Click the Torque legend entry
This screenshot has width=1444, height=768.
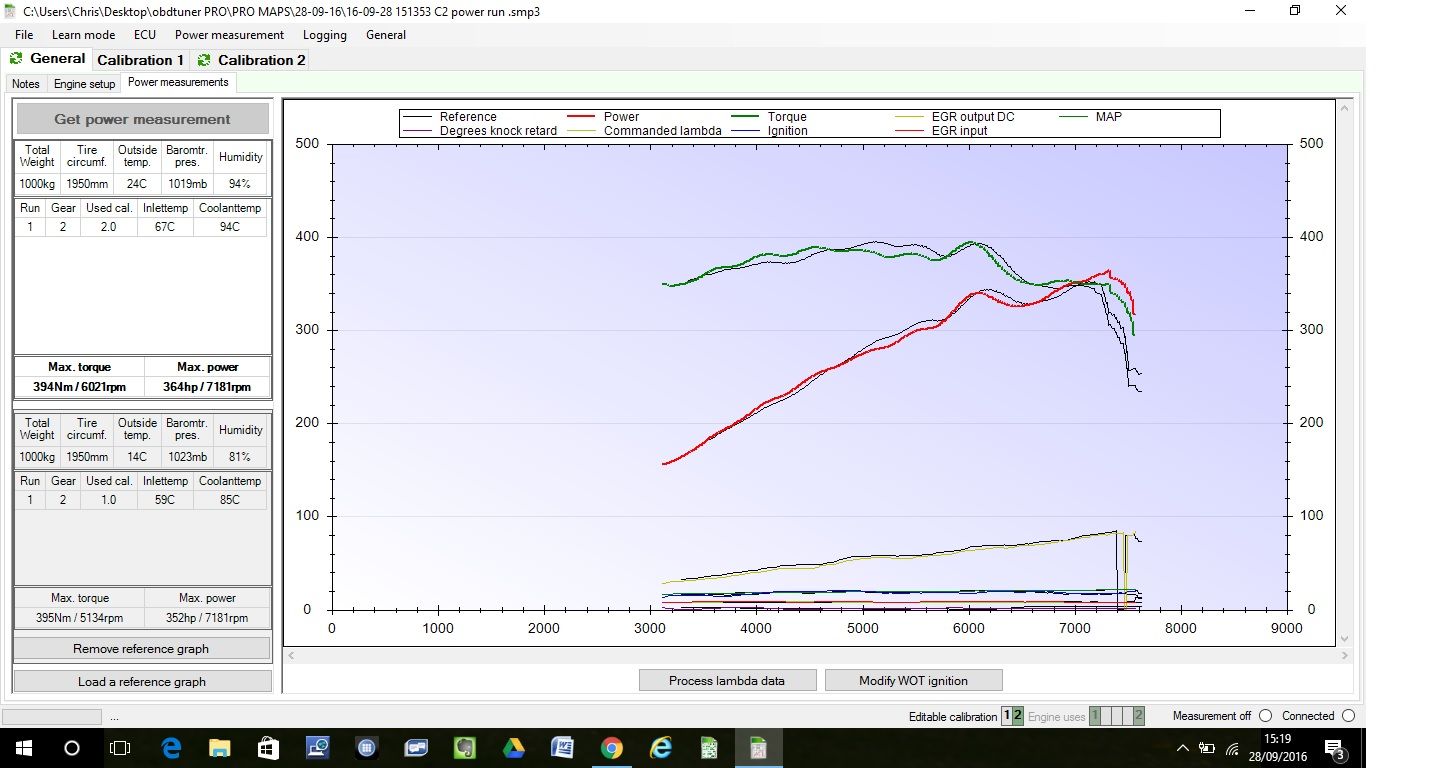coord(770,117)
